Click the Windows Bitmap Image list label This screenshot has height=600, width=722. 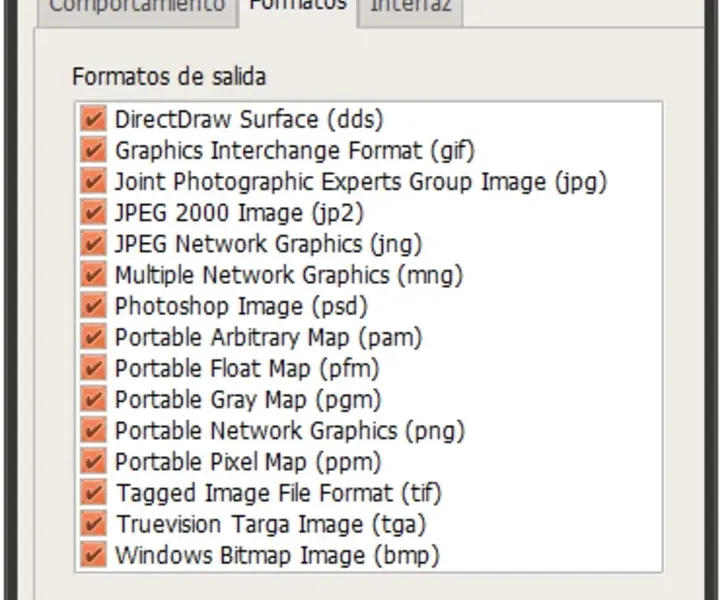coord(277,555)
